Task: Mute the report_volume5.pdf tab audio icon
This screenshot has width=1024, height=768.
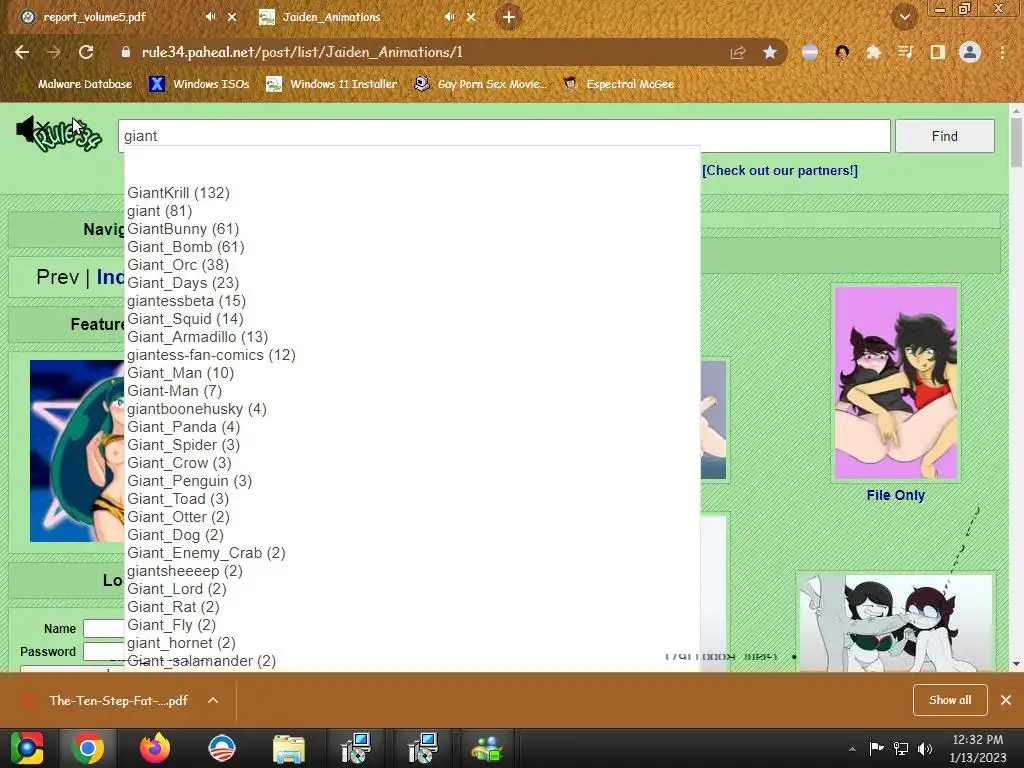Action: [210, 17]
